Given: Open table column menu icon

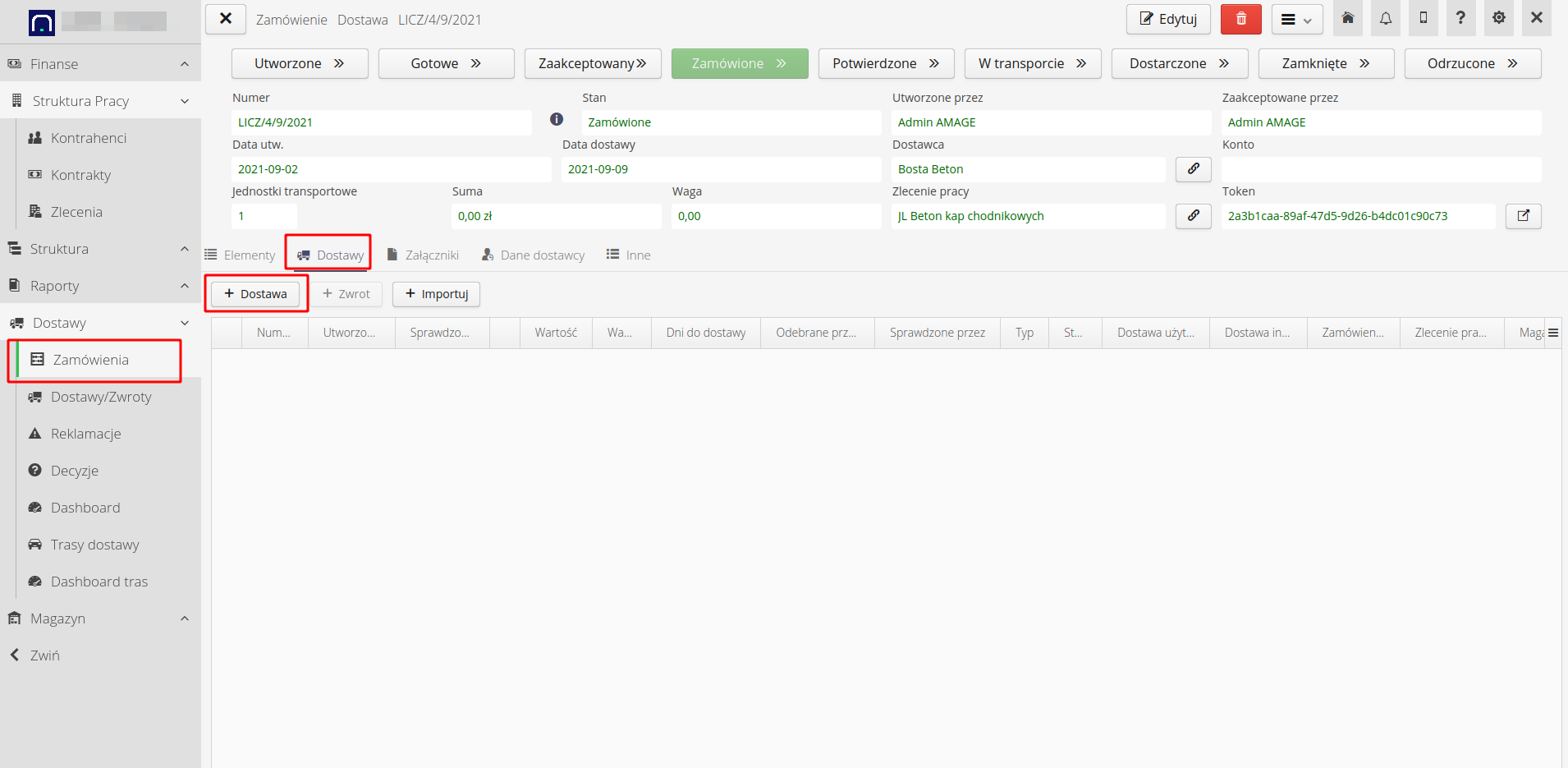Looking at the screenshot, I should click(x=1552, y=333).
